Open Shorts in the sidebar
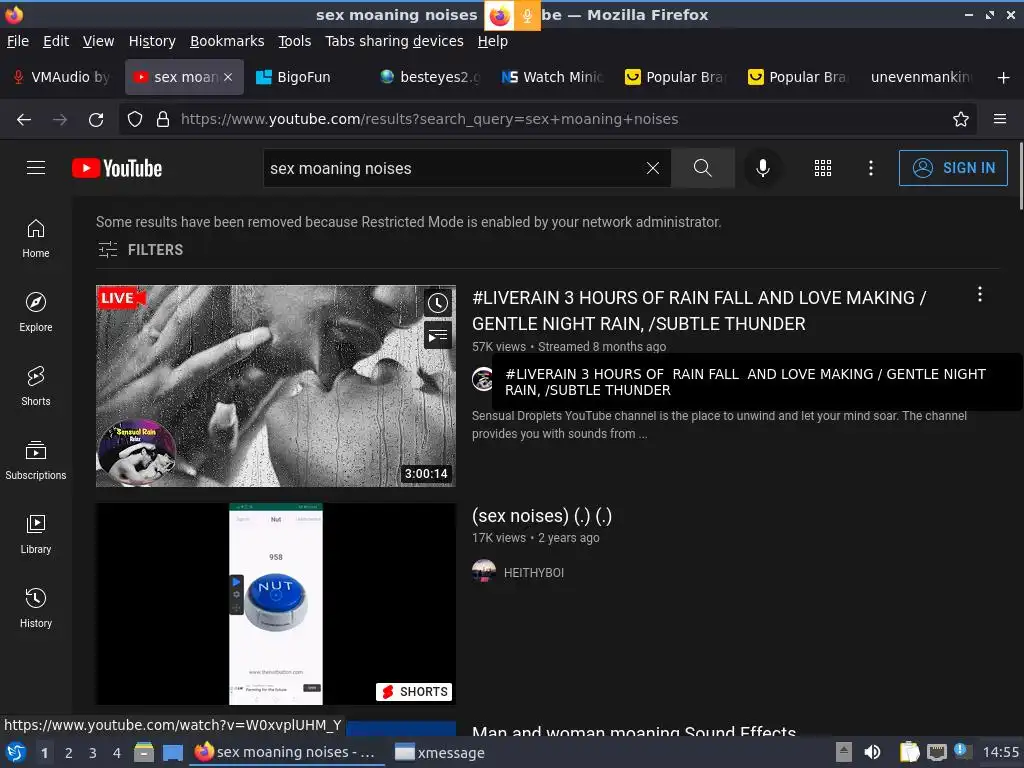Image resolution: width=1024 pixels, height=768 pixels. [36, 386]
